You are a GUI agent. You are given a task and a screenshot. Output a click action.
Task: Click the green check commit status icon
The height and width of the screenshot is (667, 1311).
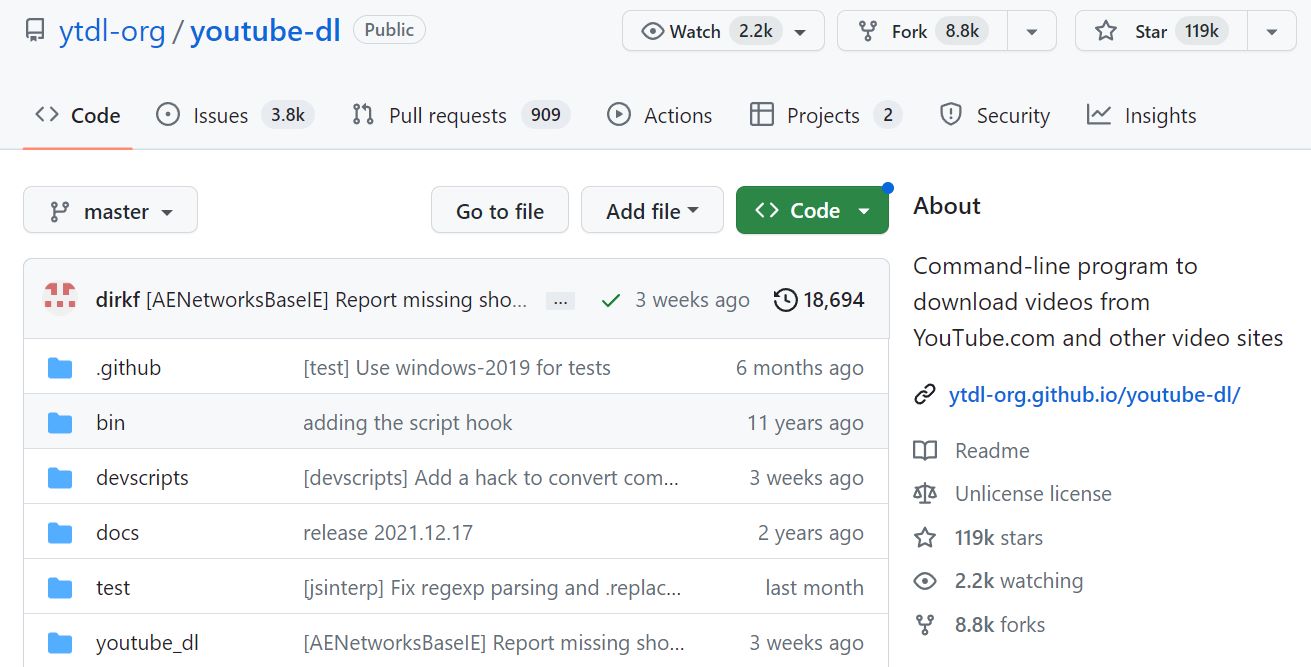pyautogui.click(x=610, y=300)
